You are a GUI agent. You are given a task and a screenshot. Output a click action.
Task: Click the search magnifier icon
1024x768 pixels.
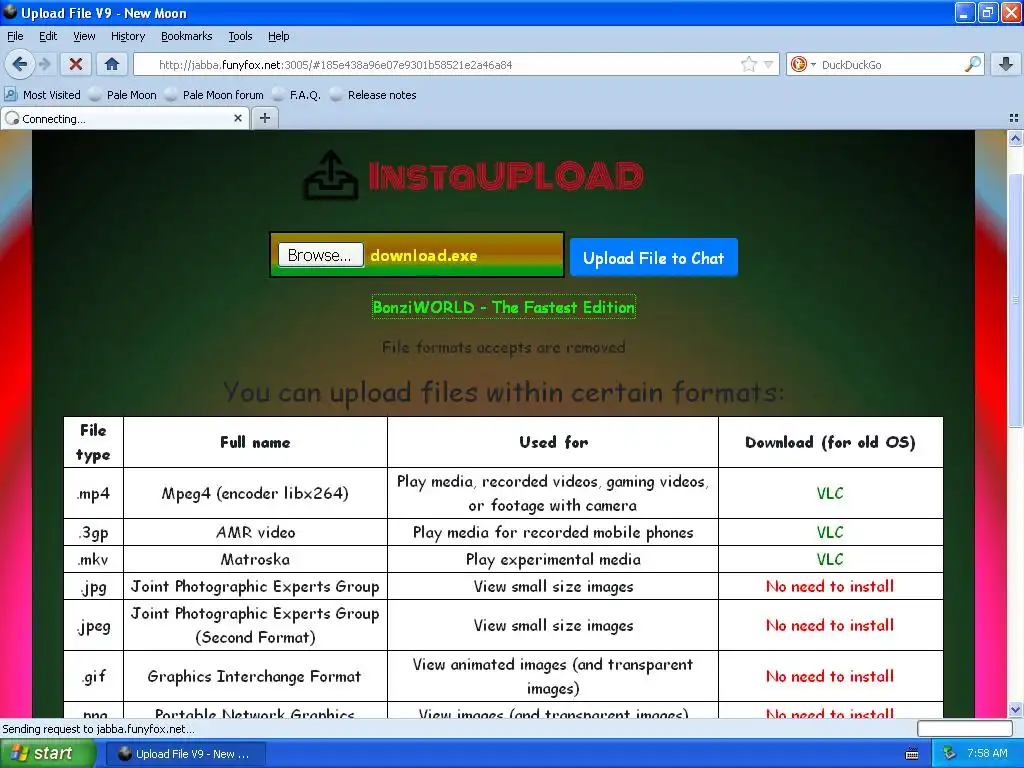tap(972, 64)
